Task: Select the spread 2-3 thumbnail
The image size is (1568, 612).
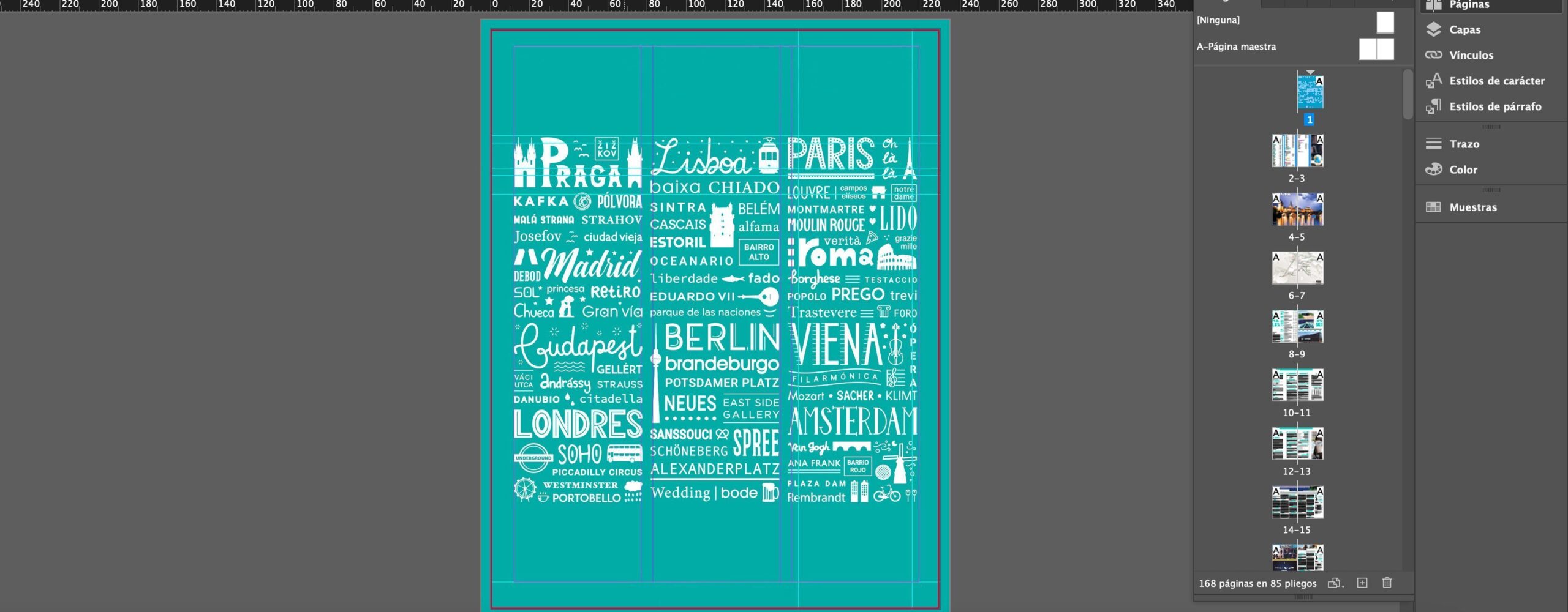Action: [1297, 151]
